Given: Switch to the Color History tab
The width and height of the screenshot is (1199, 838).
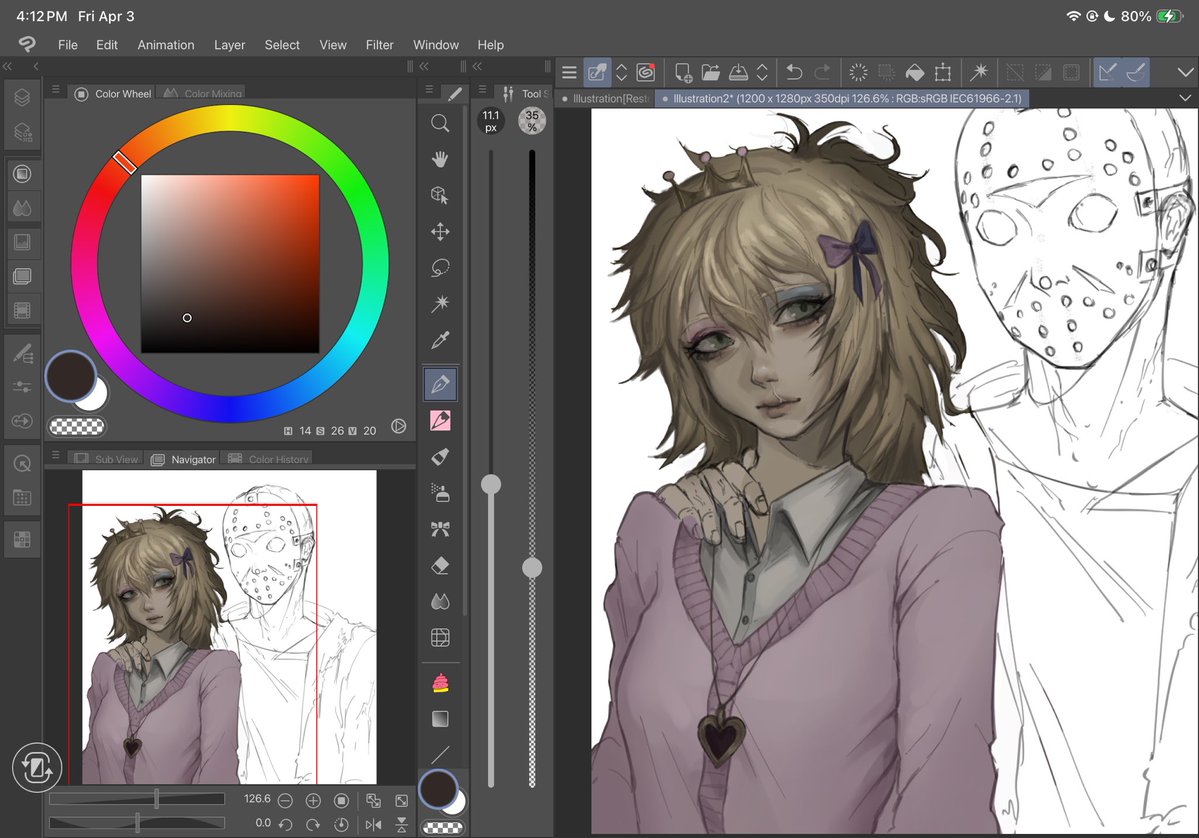Looking at the screenshot, I should [269, 459].
